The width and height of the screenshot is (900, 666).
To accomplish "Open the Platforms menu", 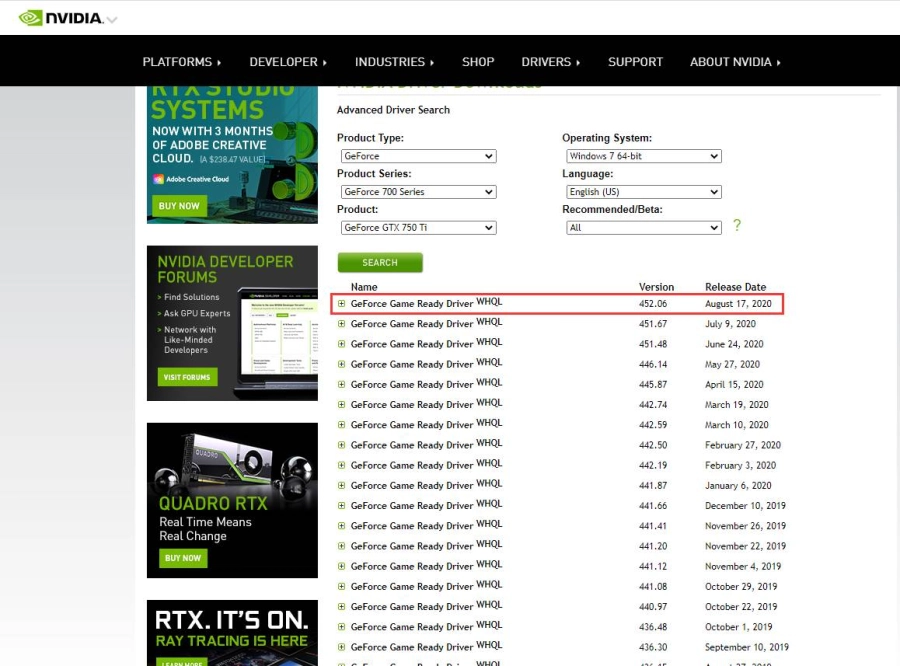I will click(182, 62).
